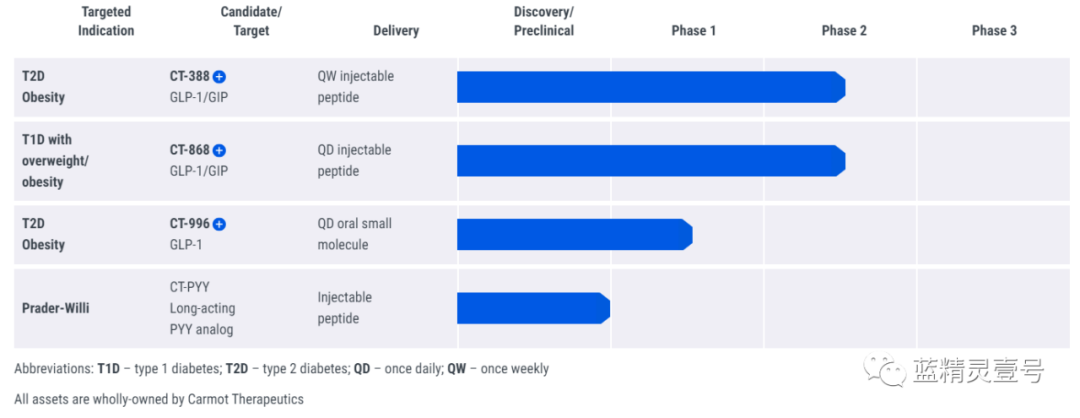Expand the plus icon beside CT-388
This screenshot has width=1080, height=418.
(x=220, y=76)
